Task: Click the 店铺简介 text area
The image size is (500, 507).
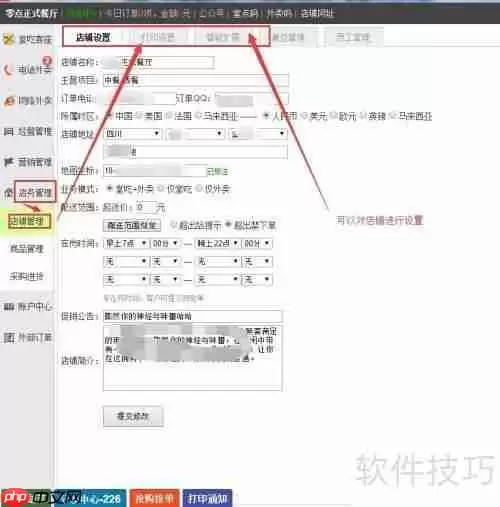Action: [193, 358]
